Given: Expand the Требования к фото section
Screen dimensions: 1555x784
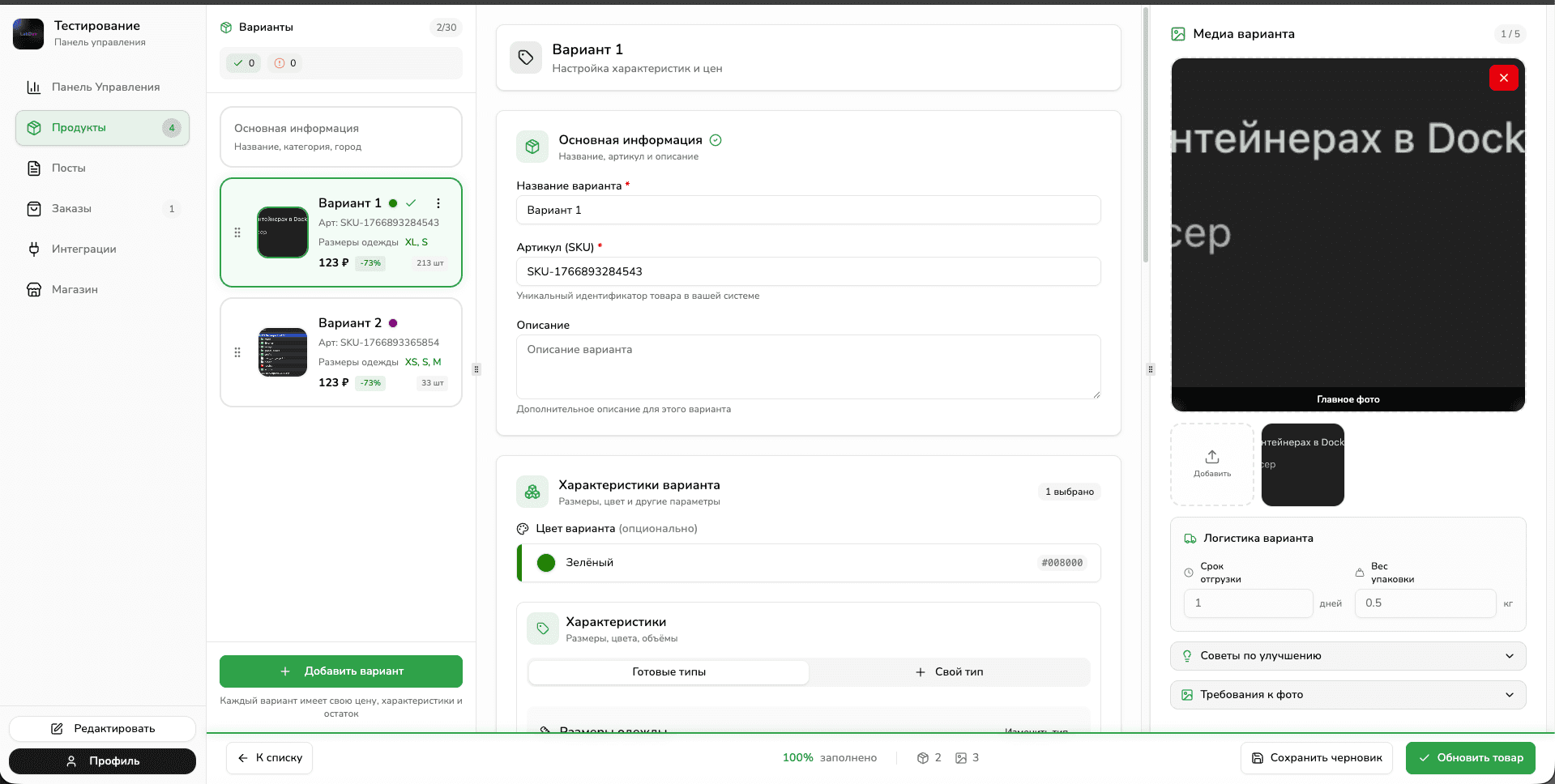Looking at the screenshot, I should point(1348,694).
